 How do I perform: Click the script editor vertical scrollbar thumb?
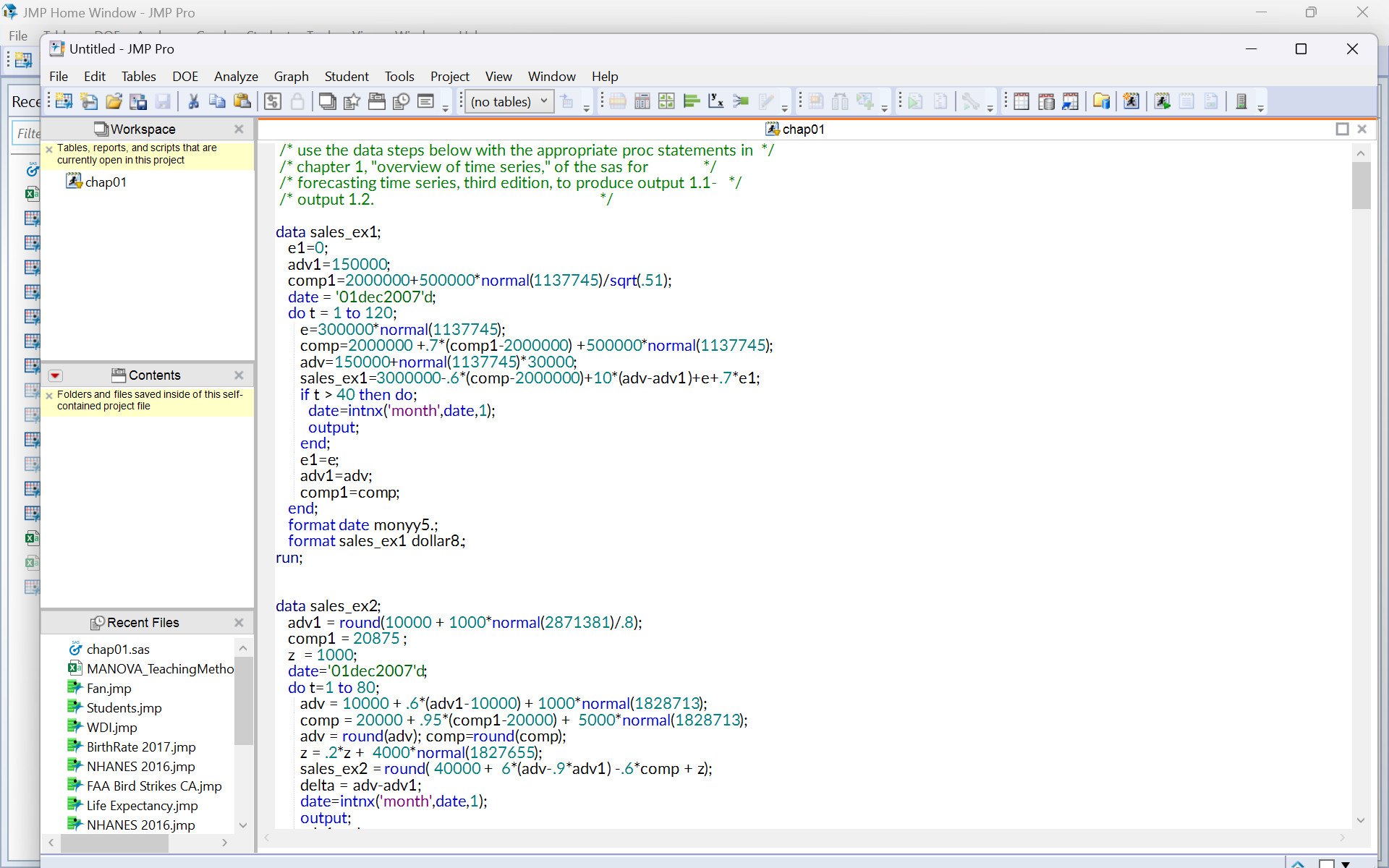[1361, 186]
